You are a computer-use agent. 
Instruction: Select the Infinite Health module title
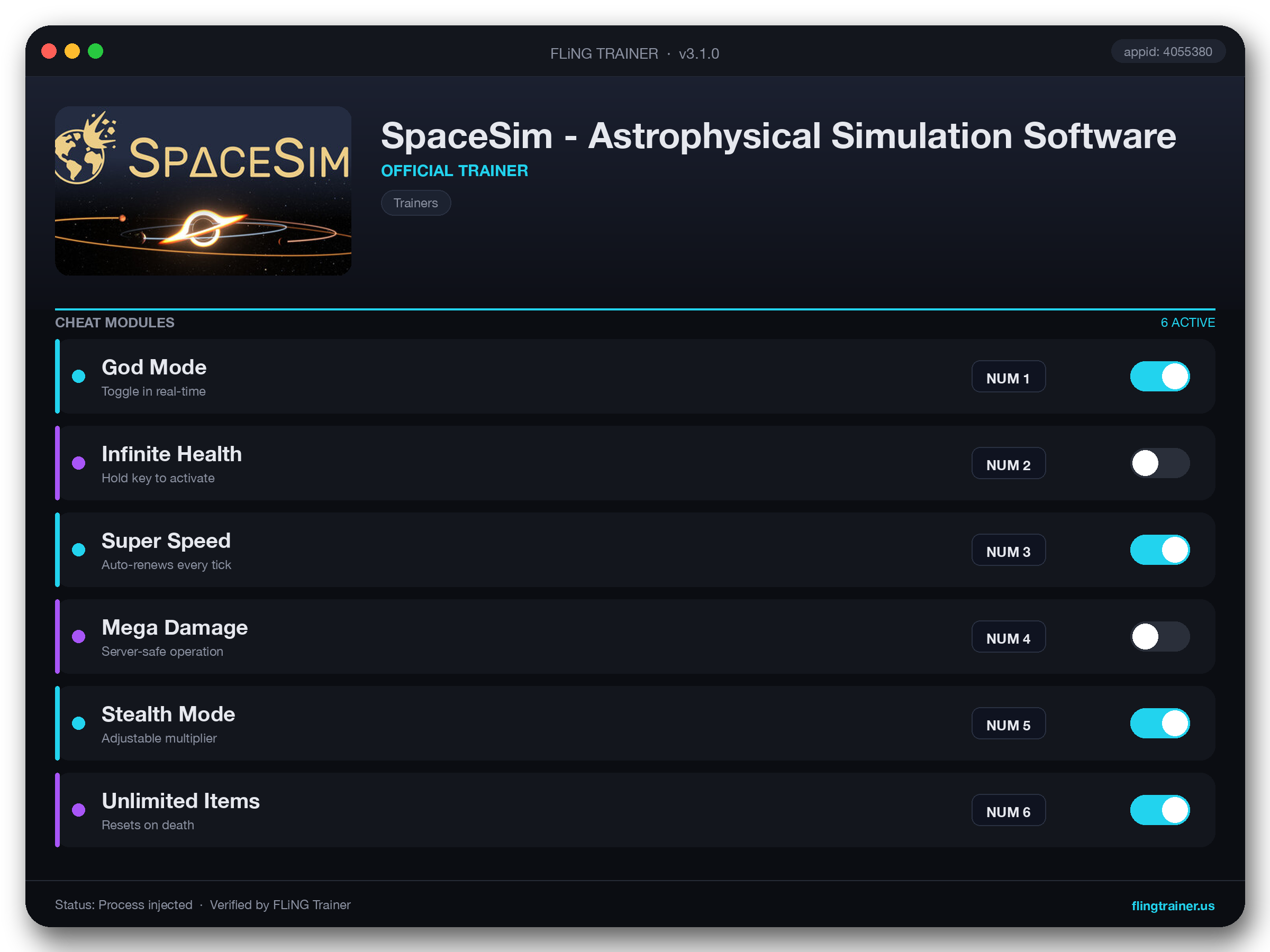click(x=171, y=454)
